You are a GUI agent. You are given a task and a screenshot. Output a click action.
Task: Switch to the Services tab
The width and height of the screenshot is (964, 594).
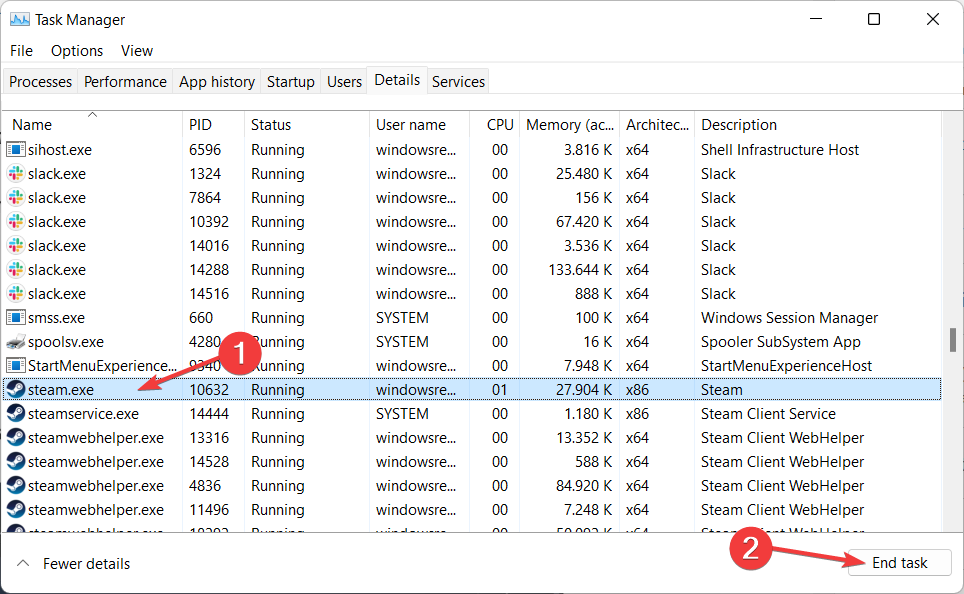coord(458,82)
